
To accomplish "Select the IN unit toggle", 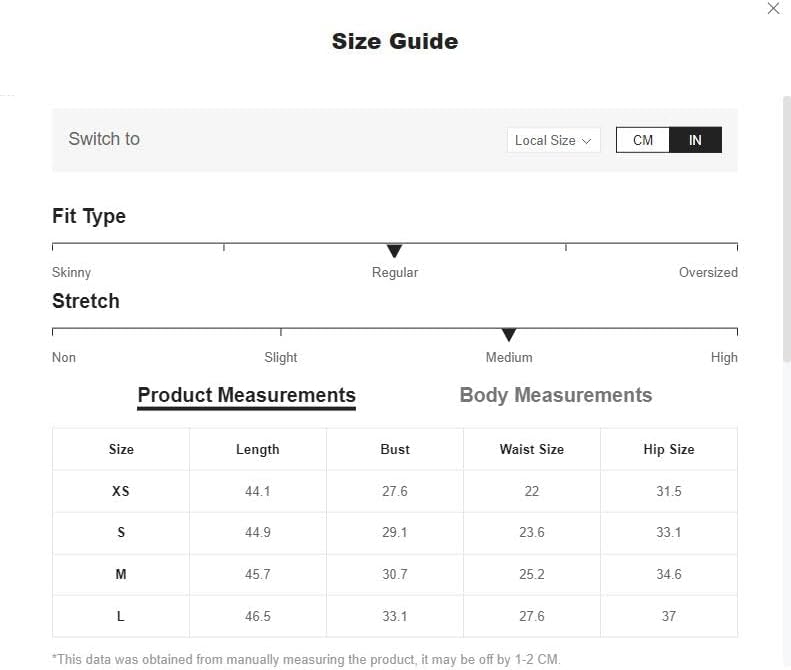I will pyautogui.click(x=695, y=140).
